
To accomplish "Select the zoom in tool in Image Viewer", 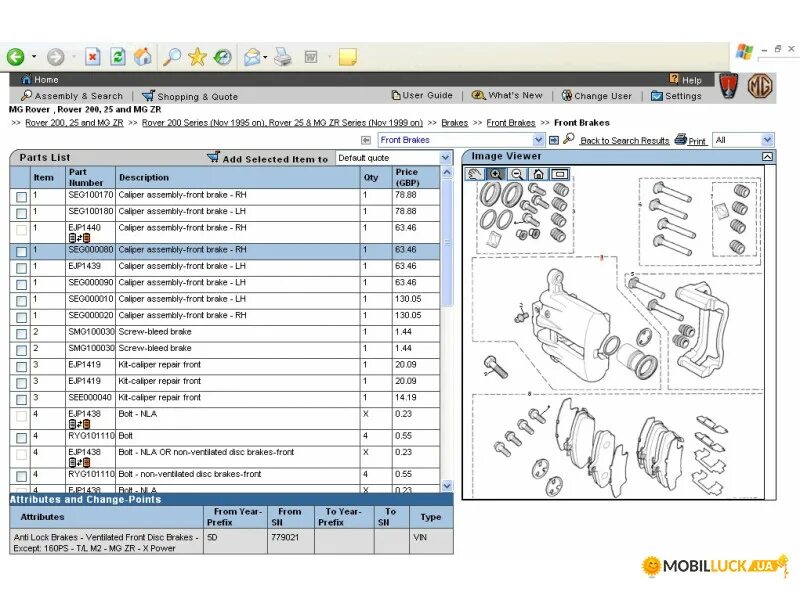I will [x=495, y=174].
